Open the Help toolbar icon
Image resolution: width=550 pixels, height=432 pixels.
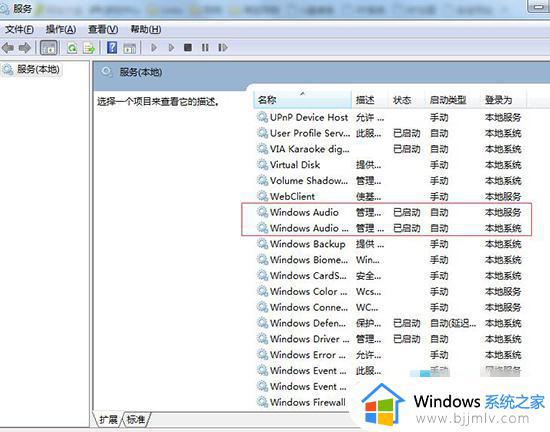pos(112,47)
